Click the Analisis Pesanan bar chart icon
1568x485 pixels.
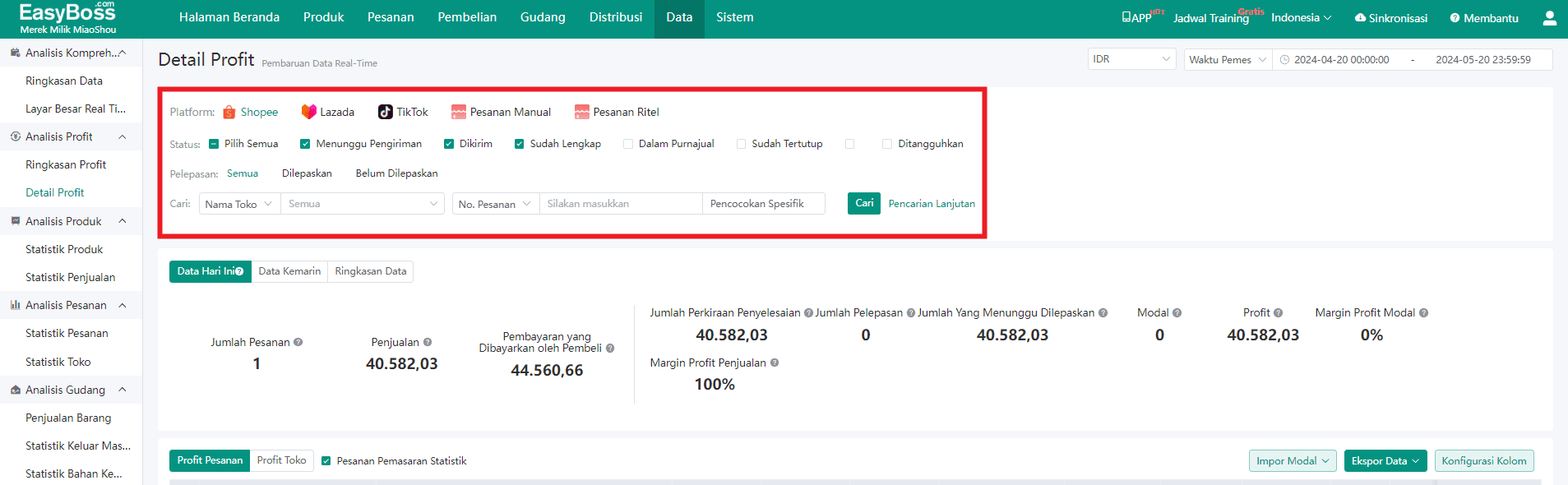pos(16,305)
